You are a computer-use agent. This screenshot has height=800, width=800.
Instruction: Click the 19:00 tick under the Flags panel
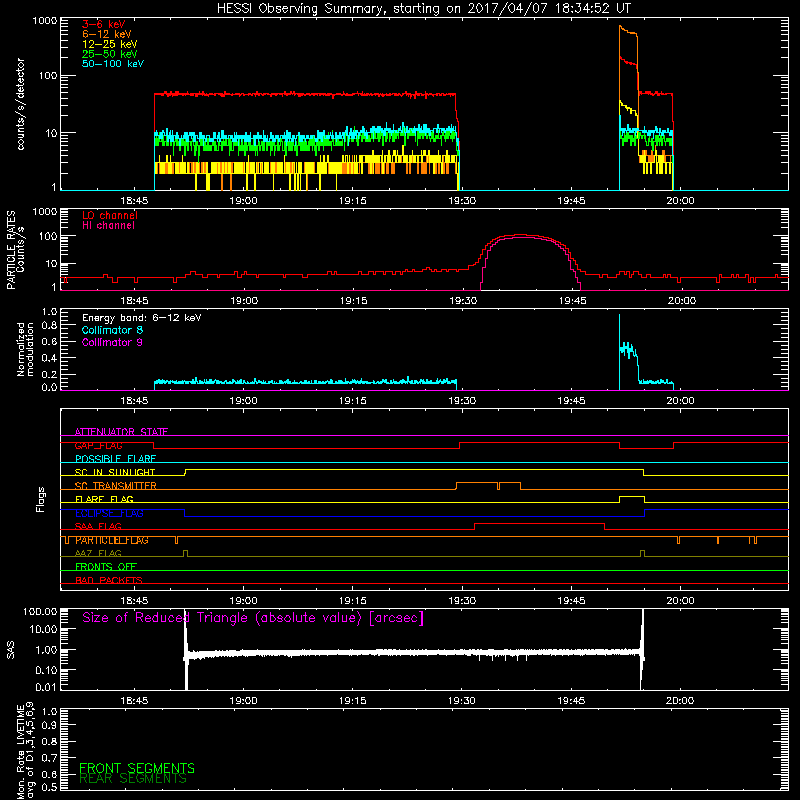tap(243, 601)
